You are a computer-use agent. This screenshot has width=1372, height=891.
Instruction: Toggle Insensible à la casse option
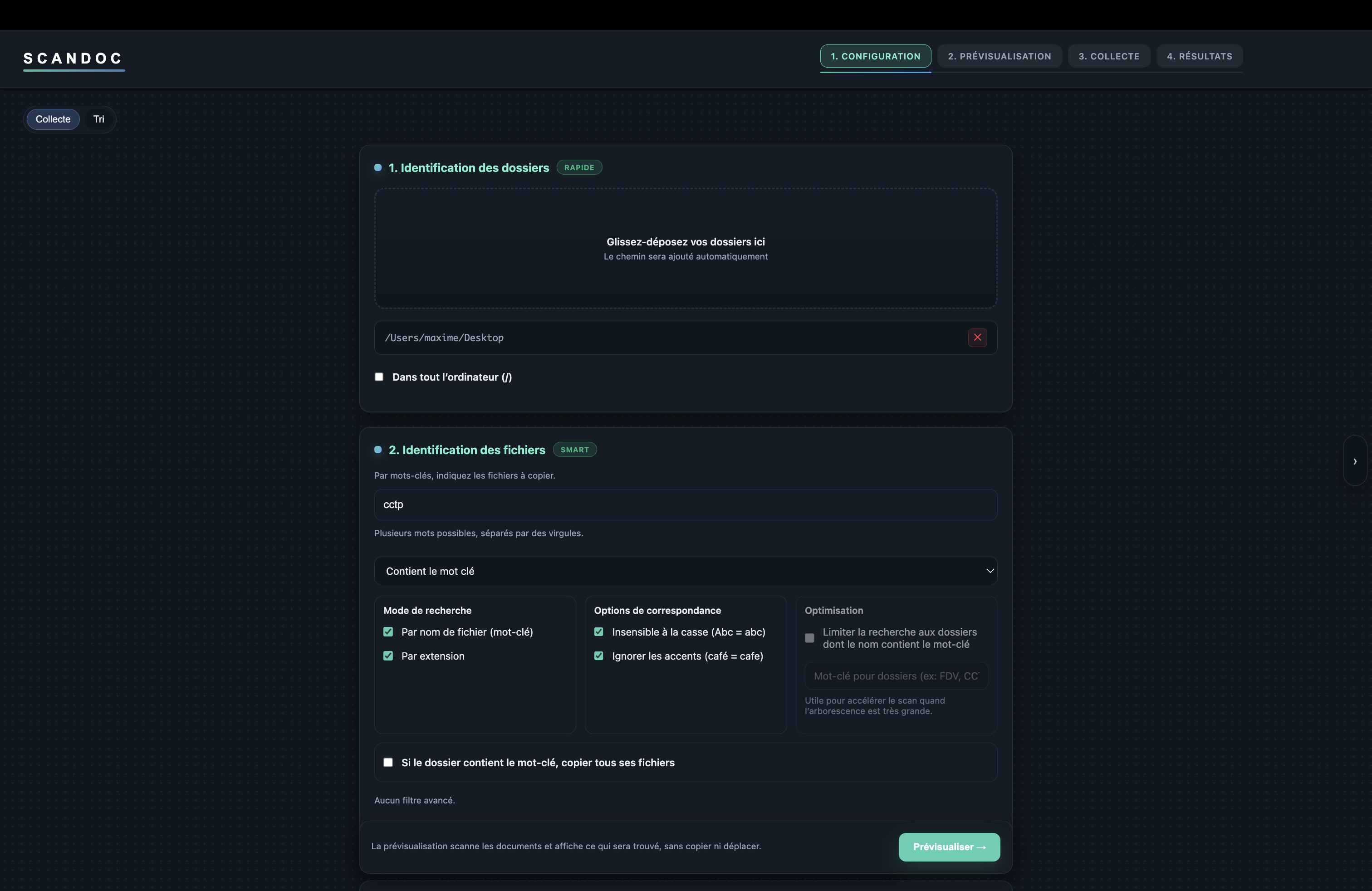(x=598, y=632)
